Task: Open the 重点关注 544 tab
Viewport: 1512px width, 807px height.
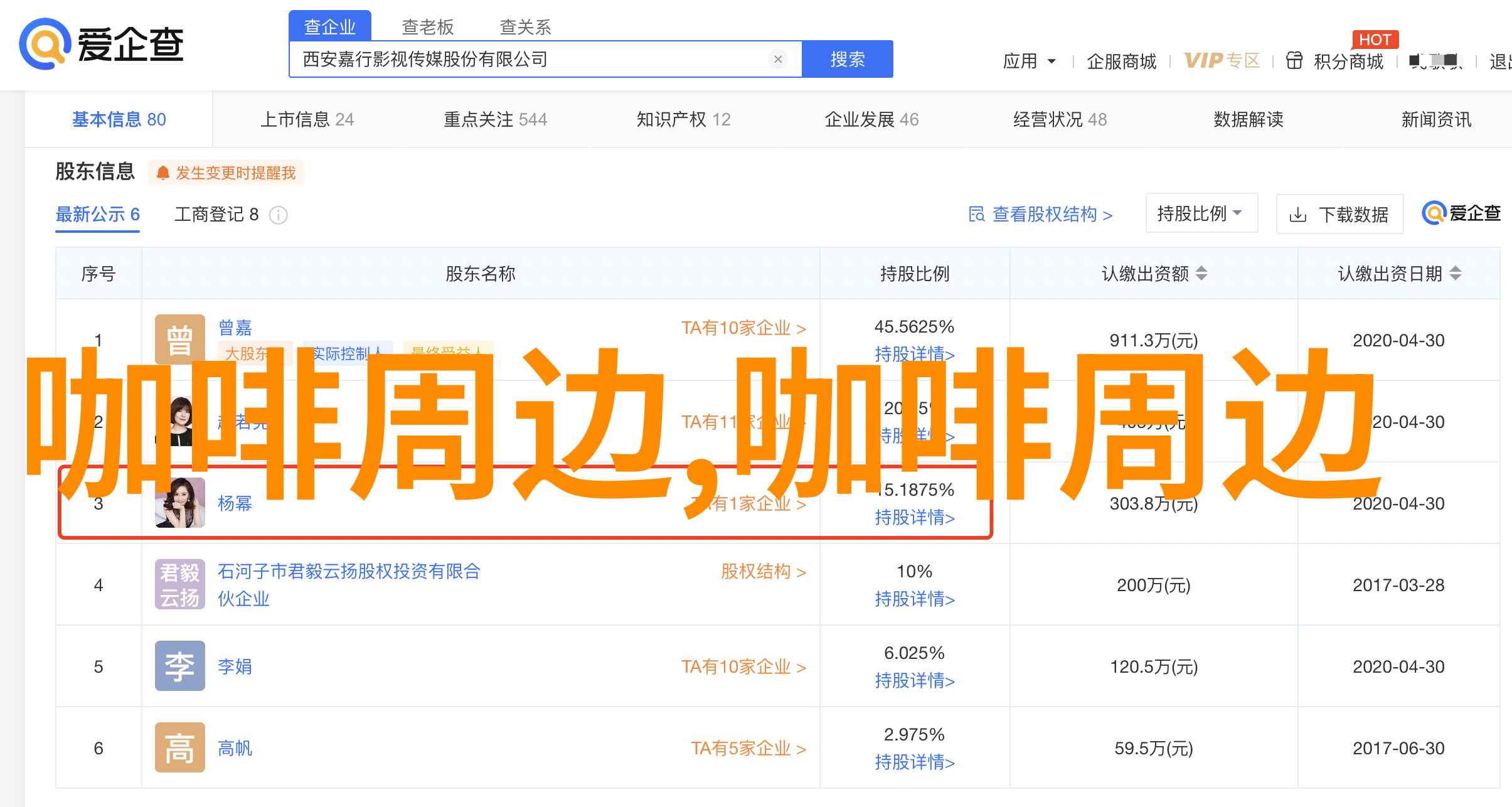Action: point(496,119)
